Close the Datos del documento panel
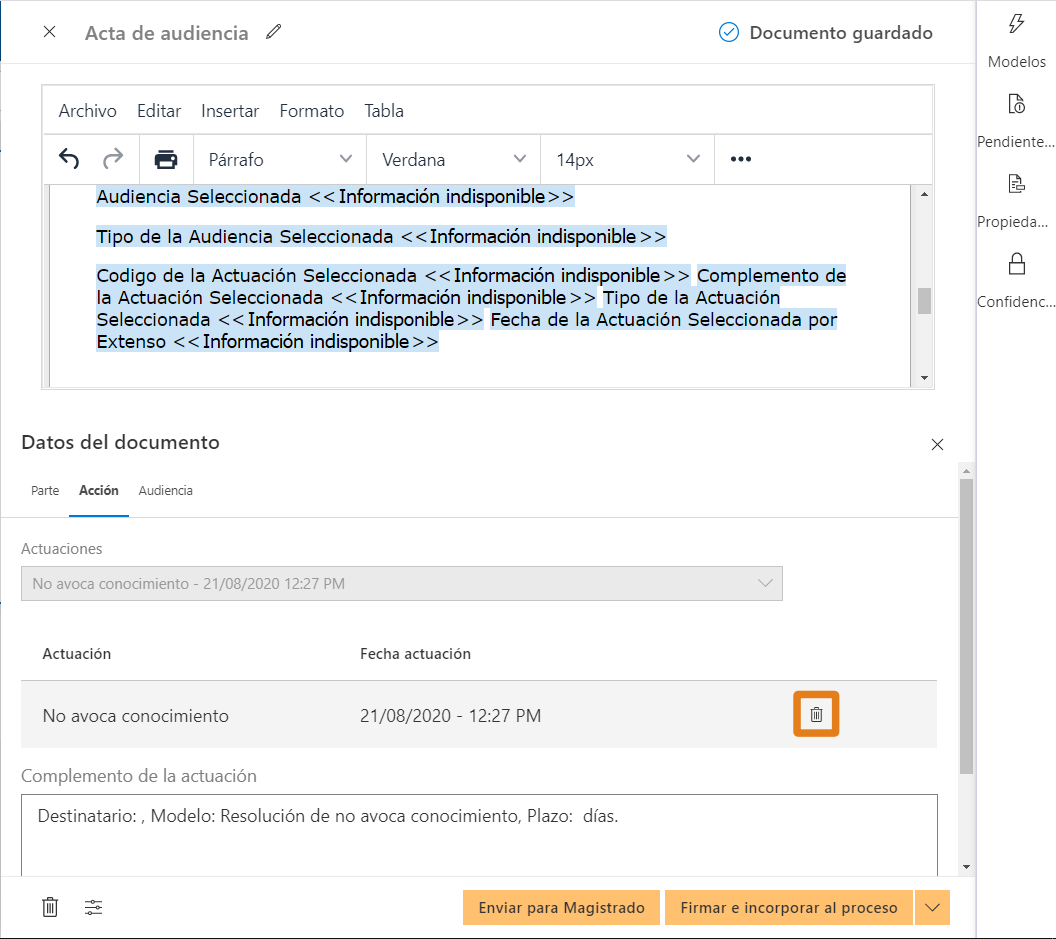The width and height of the screenshot is (1056, 939). pyautogui.click(x=937, y=445)
